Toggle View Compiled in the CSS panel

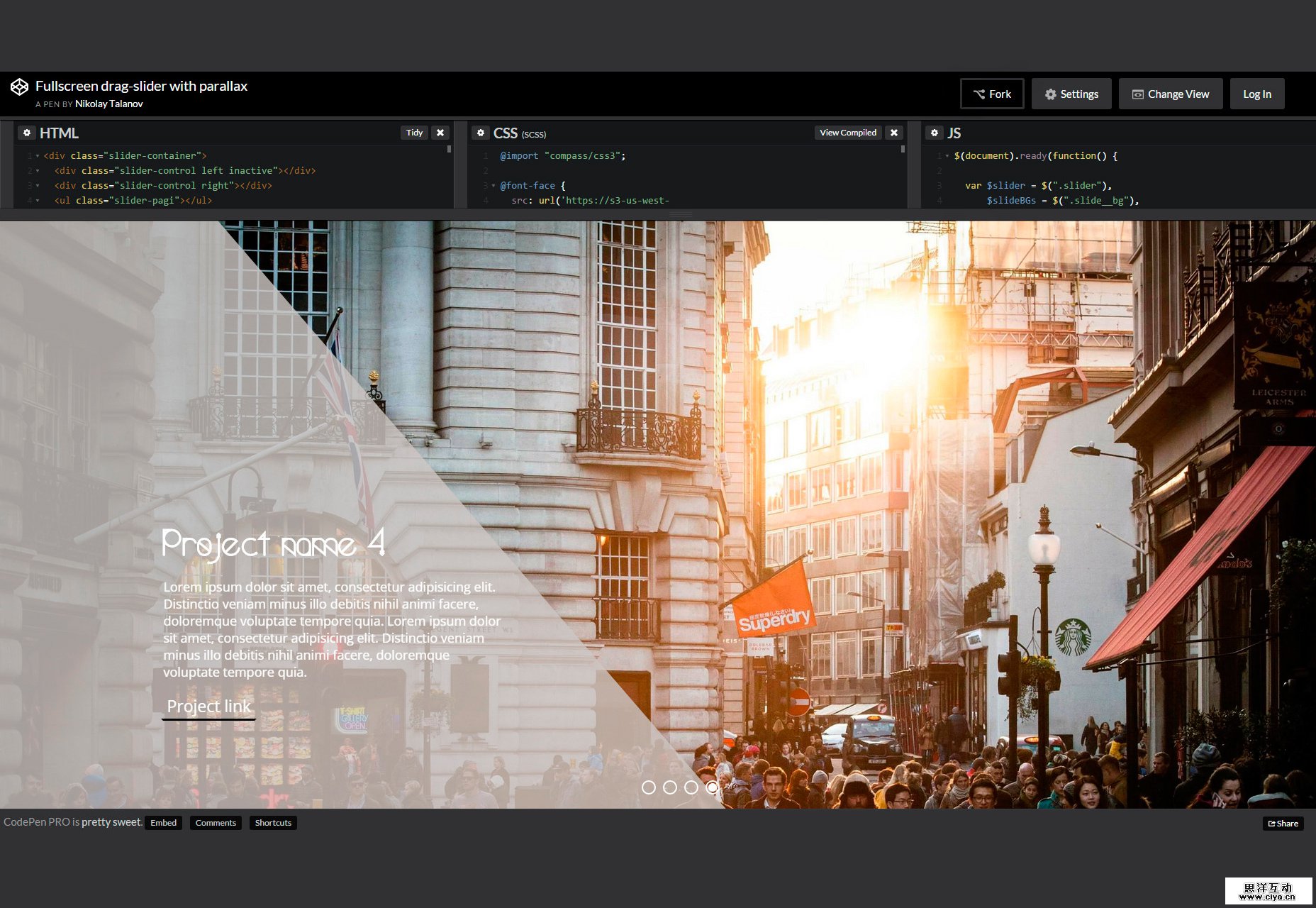pos(847,132)
